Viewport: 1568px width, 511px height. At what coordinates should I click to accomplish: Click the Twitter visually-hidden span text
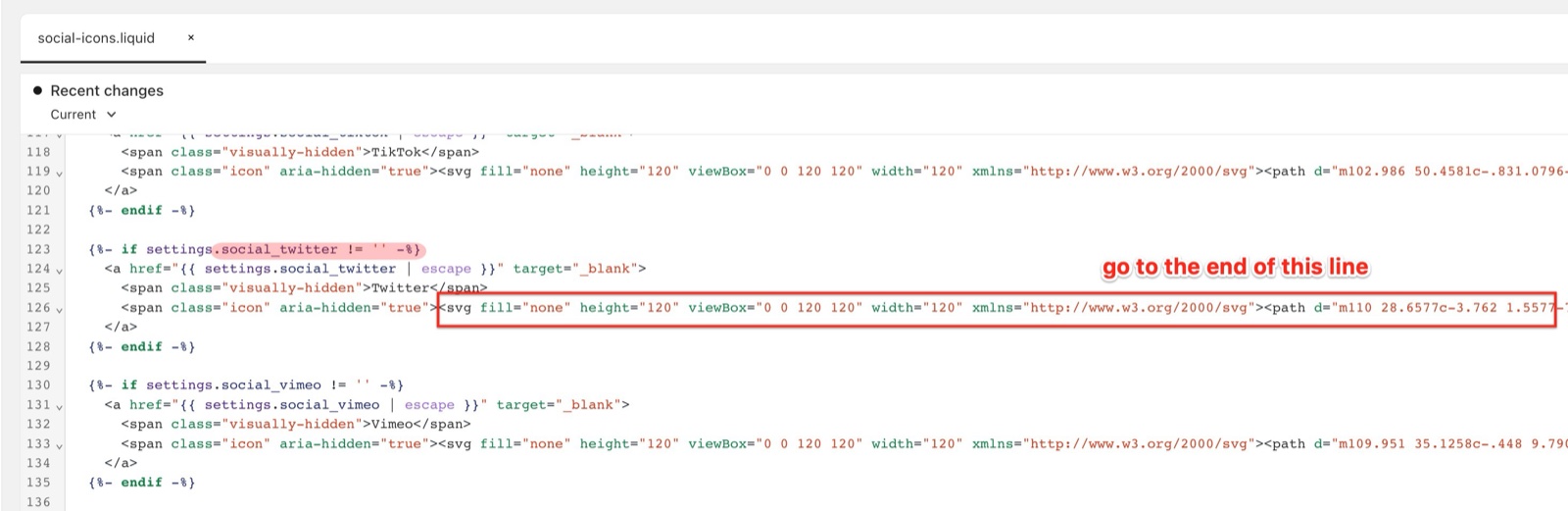pos(304,288)
